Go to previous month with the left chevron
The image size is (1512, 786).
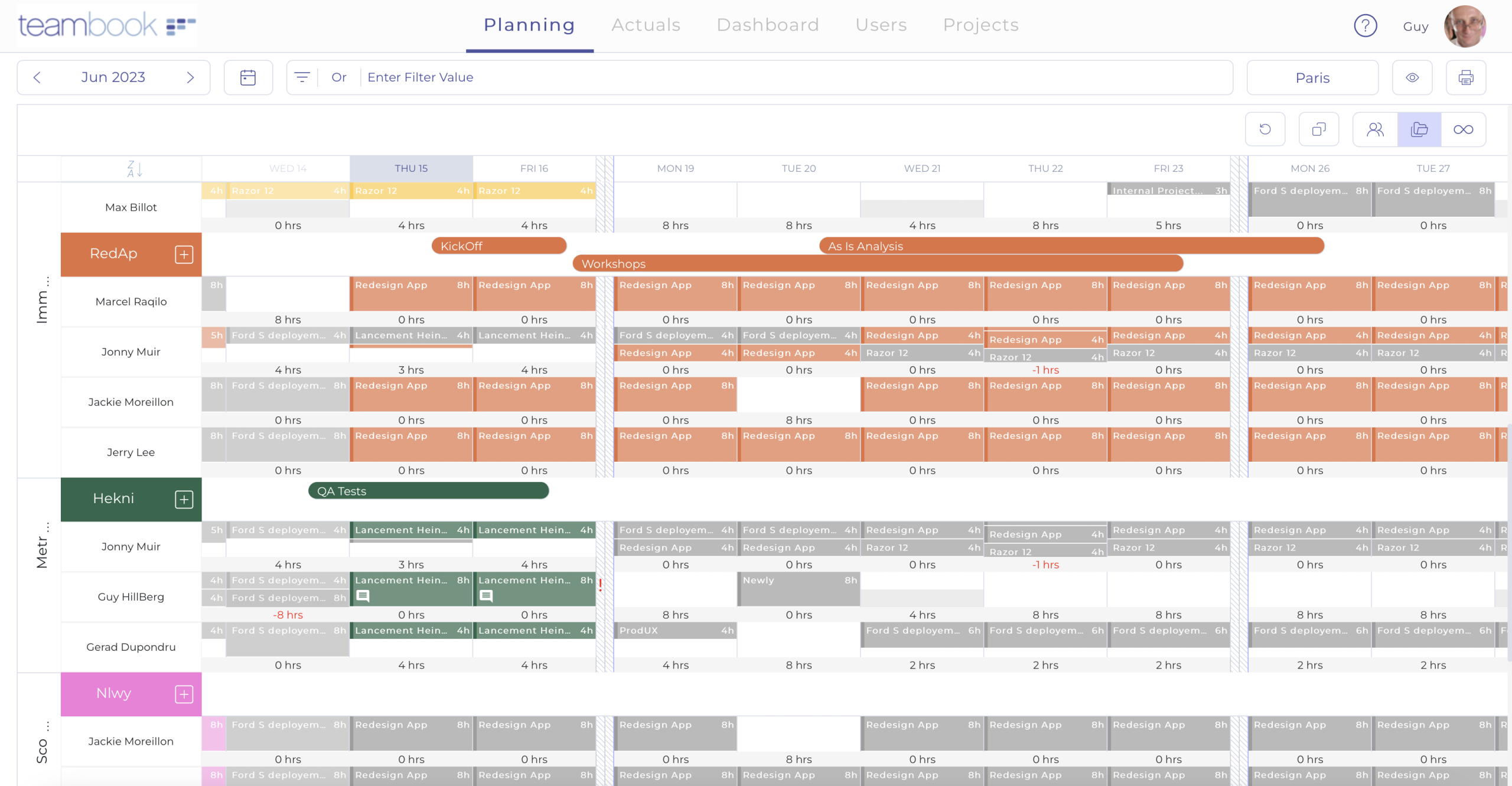pyautogui.click(x=37, y=77)
